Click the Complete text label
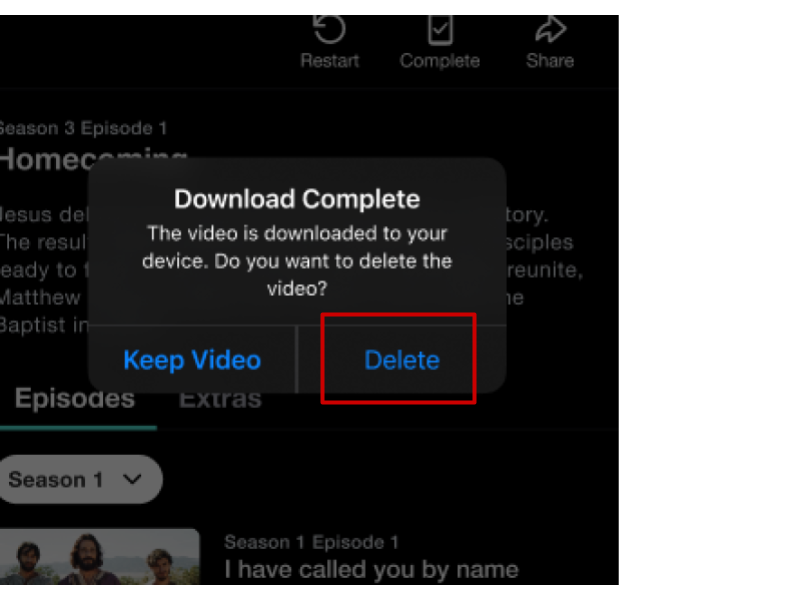This screenshot has height=600, width=800. [x=440, y=61]
